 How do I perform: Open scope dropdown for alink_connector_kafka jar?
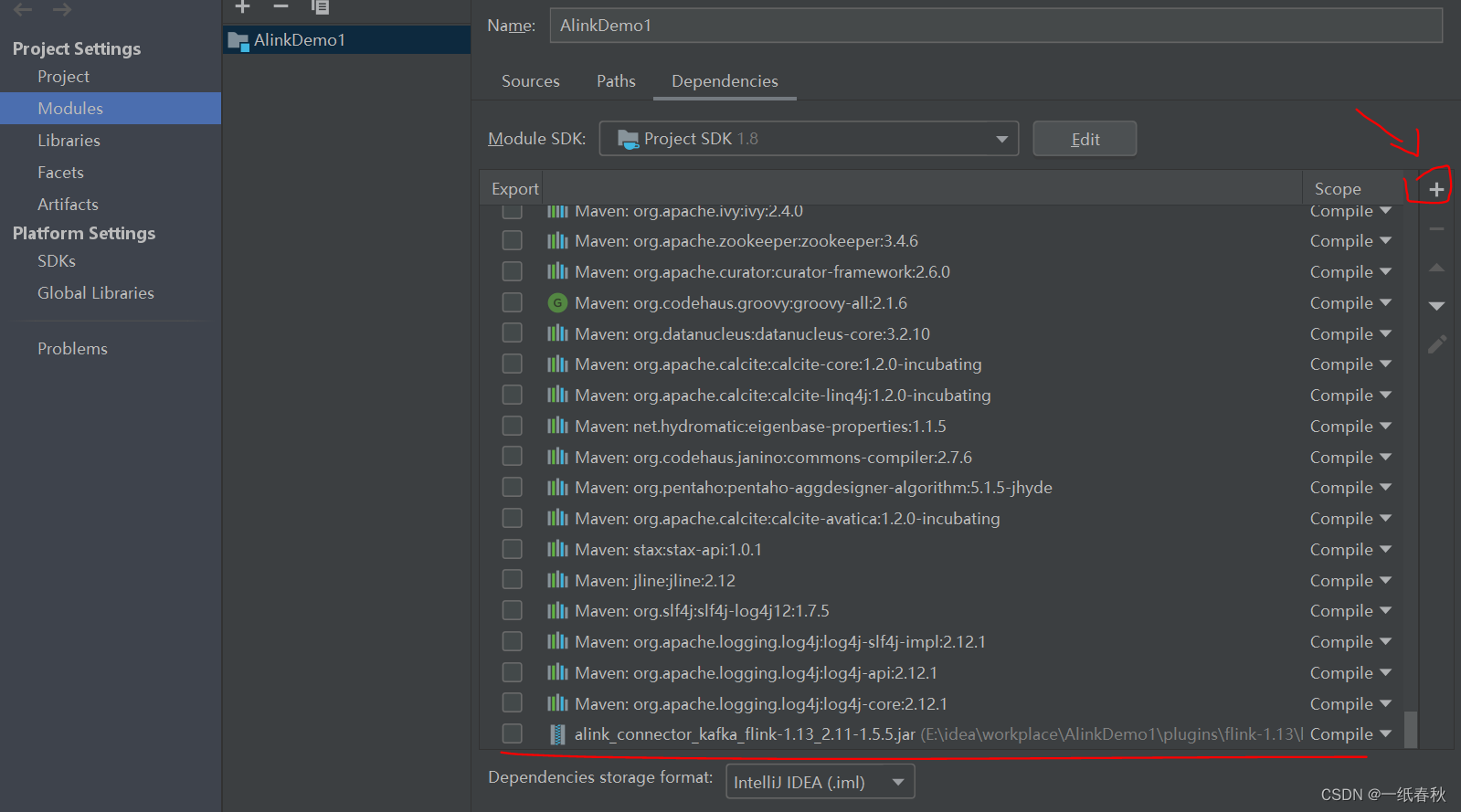click(x=1350, y=734)
